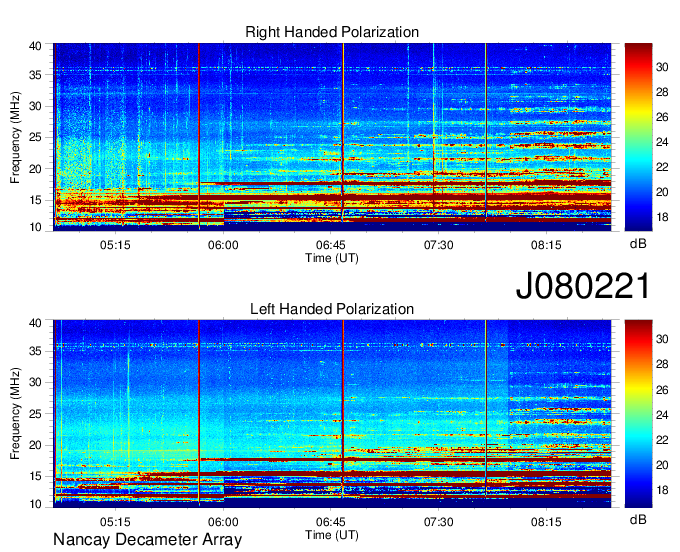
Task: Click Frequency (MHz) axis label of right-handed plot
Action: pyautogui.click(x=15, y=137)
